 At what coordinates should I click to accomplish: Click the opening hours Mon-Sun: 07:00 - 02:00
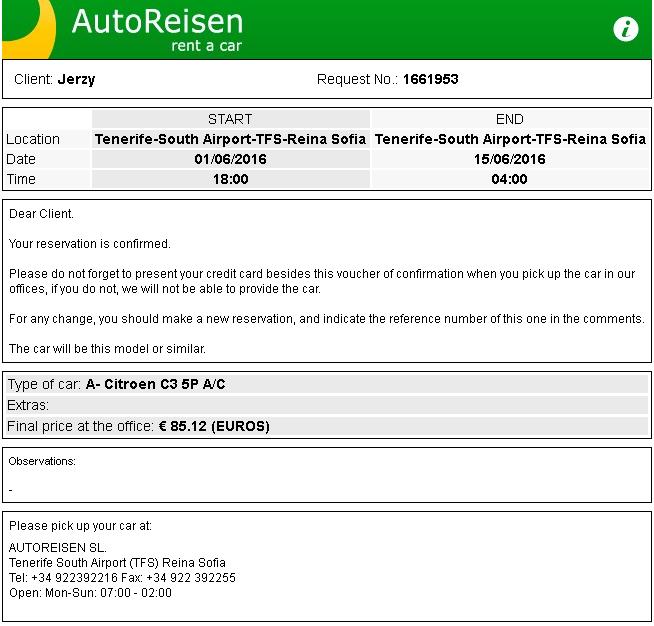coord(108,593)
